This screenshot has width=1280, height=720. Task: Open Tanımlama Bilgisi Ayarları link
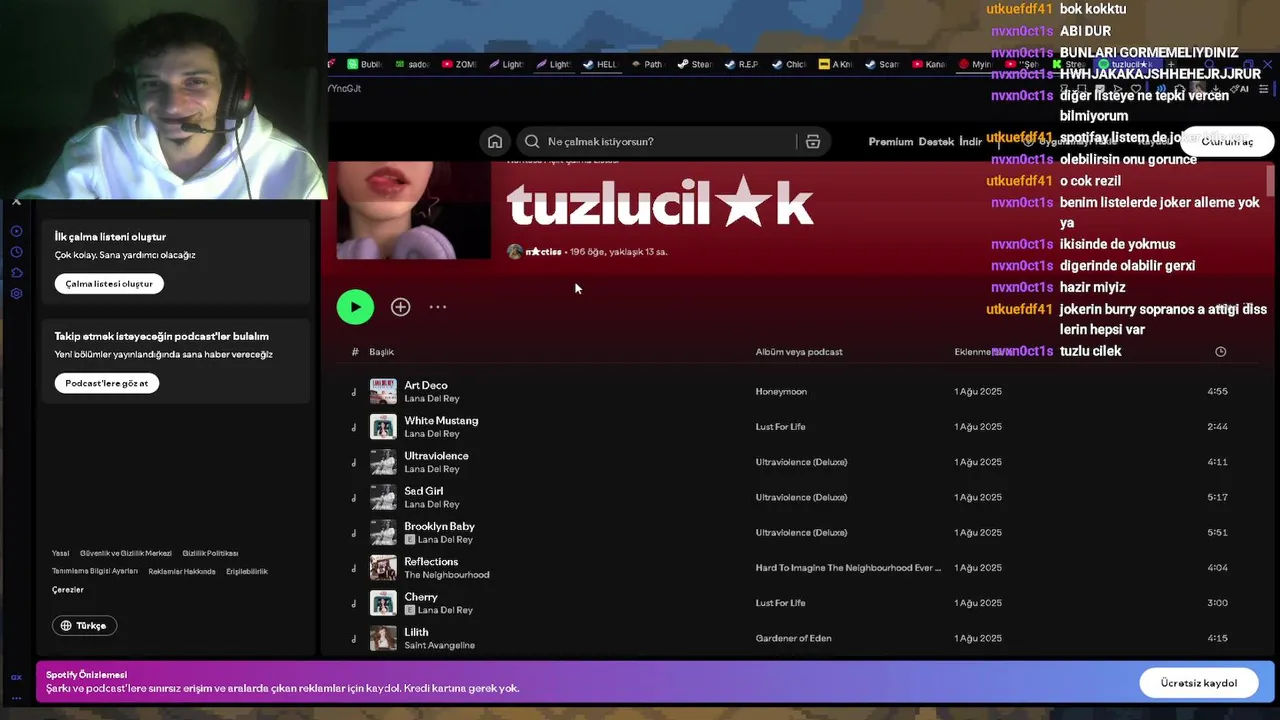click(95, 571)
